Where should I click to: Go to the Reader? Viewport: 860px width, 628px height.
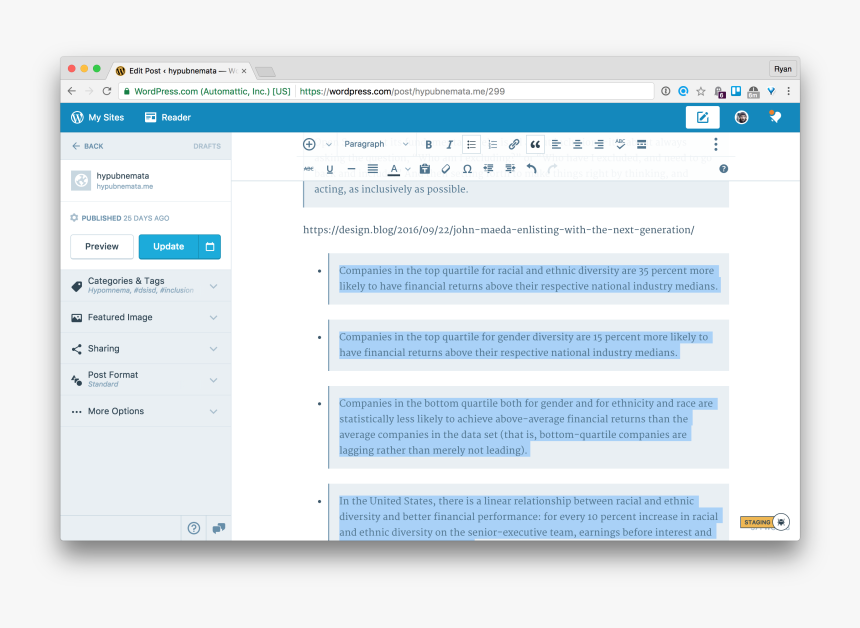tap(167, 117)
